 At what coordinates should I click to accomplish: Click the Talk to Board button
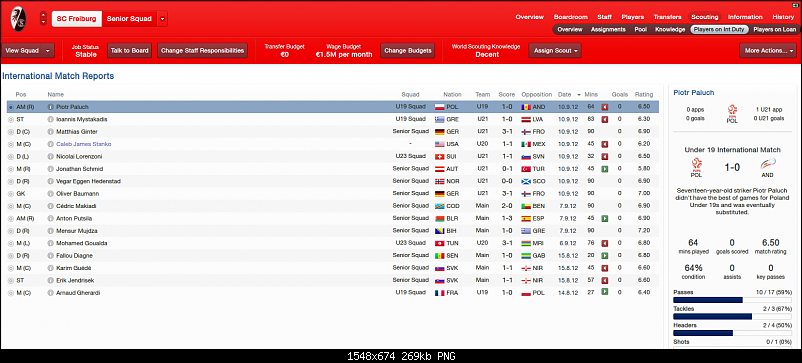[x=129, y=51]
